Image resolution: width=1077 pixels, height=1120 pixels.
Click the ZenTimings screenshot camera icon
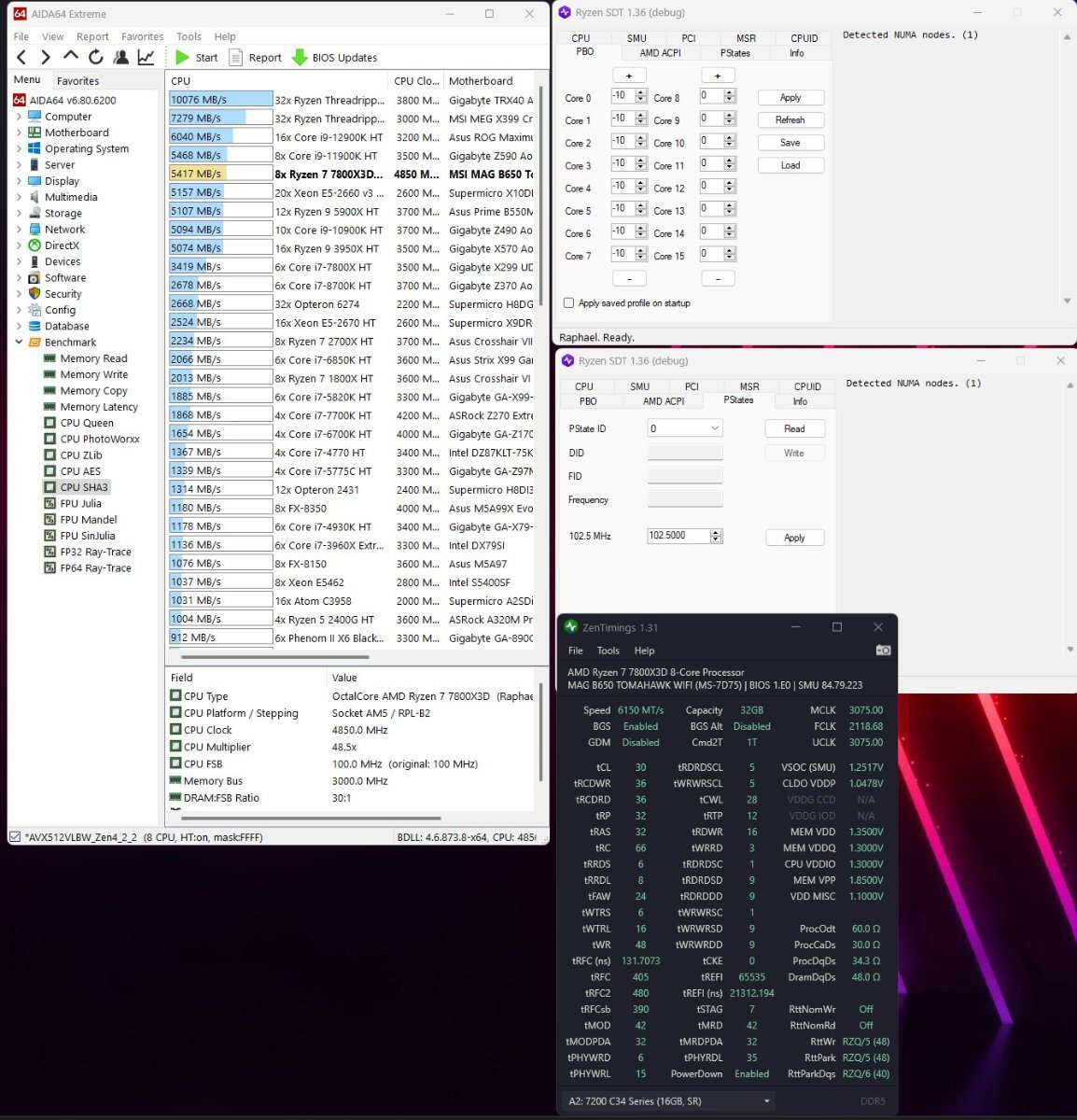883,651
